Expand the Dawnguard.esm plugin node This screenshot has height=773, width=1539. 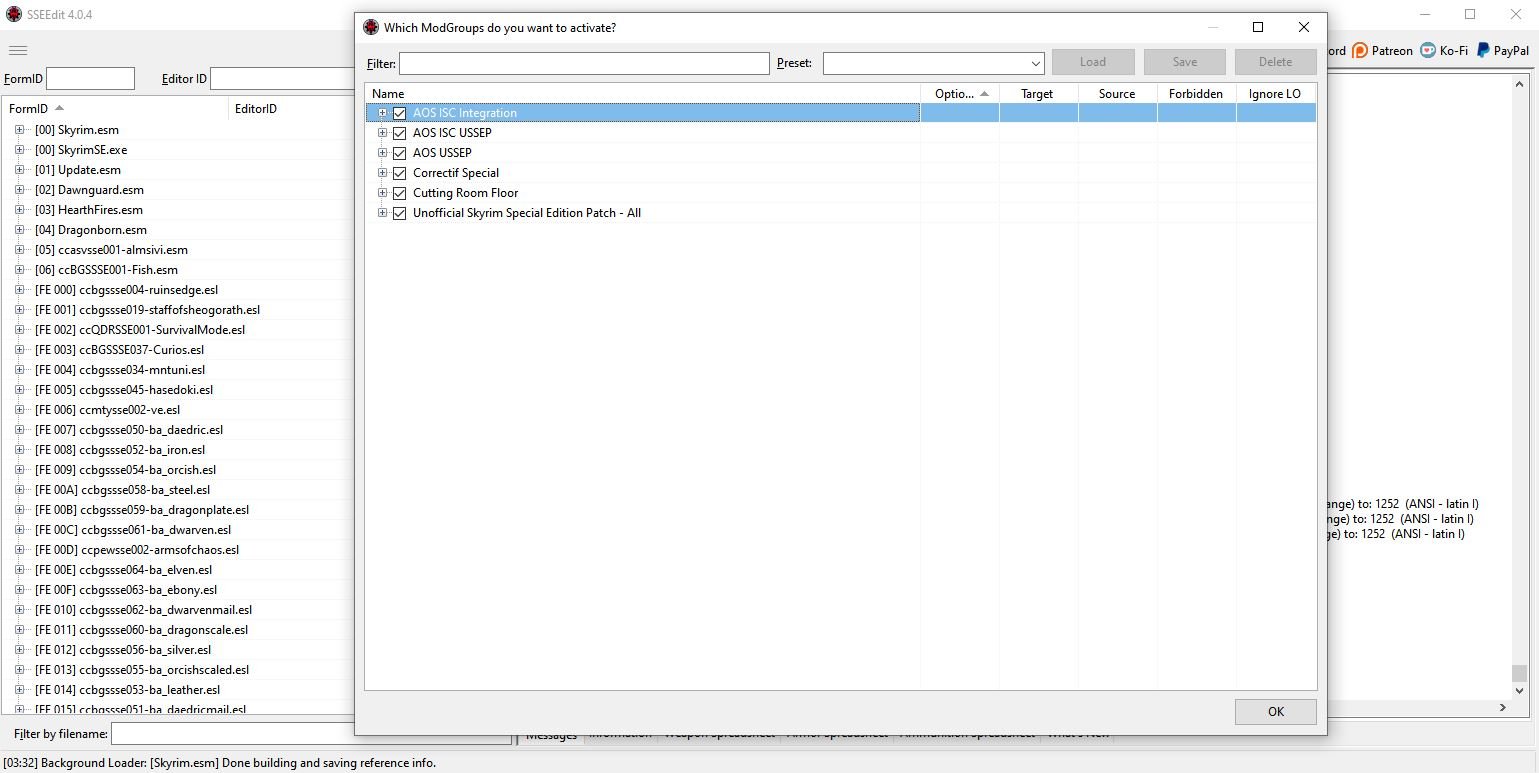(19, 190)
